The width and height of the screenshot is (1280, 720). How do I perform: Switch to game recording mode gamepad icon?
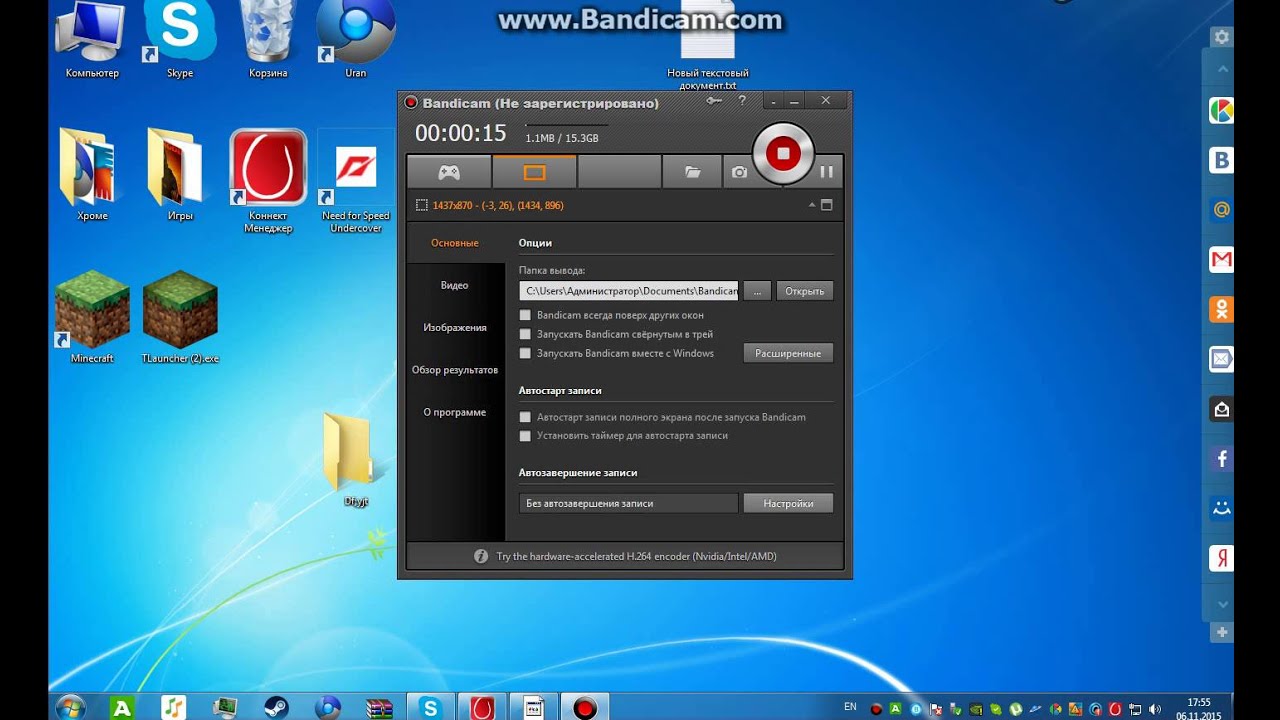pos(449,172)
